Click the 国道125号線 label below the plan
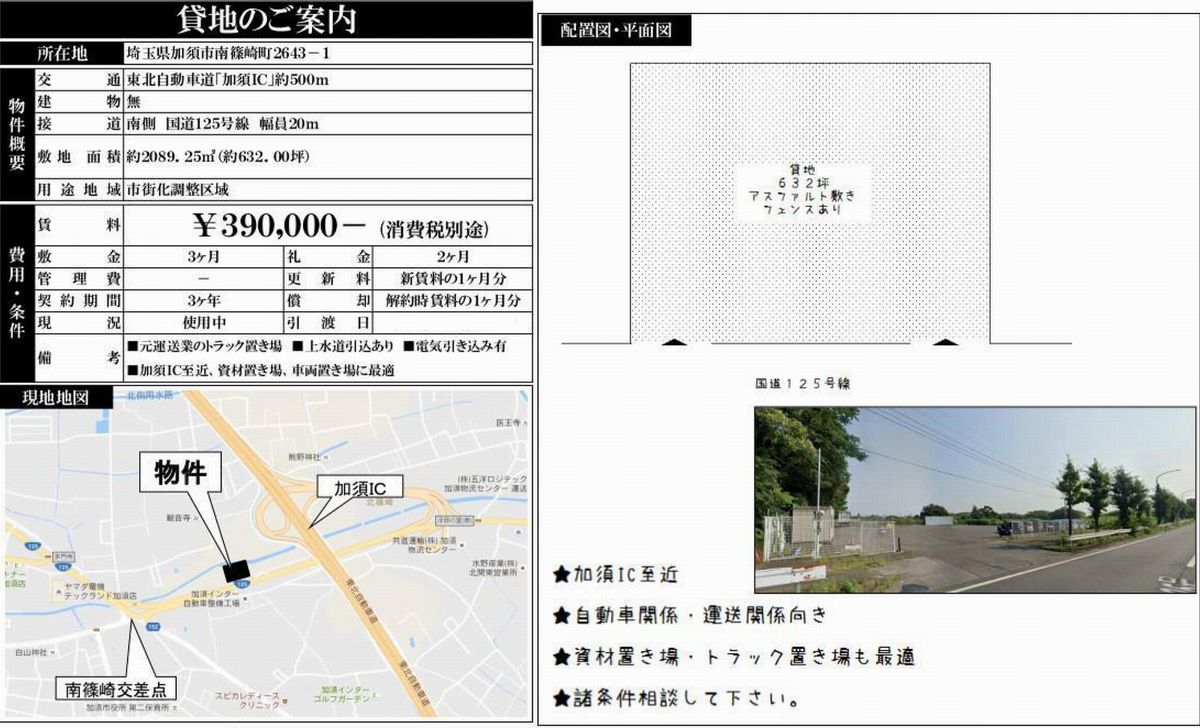 (x=804, y=383)
